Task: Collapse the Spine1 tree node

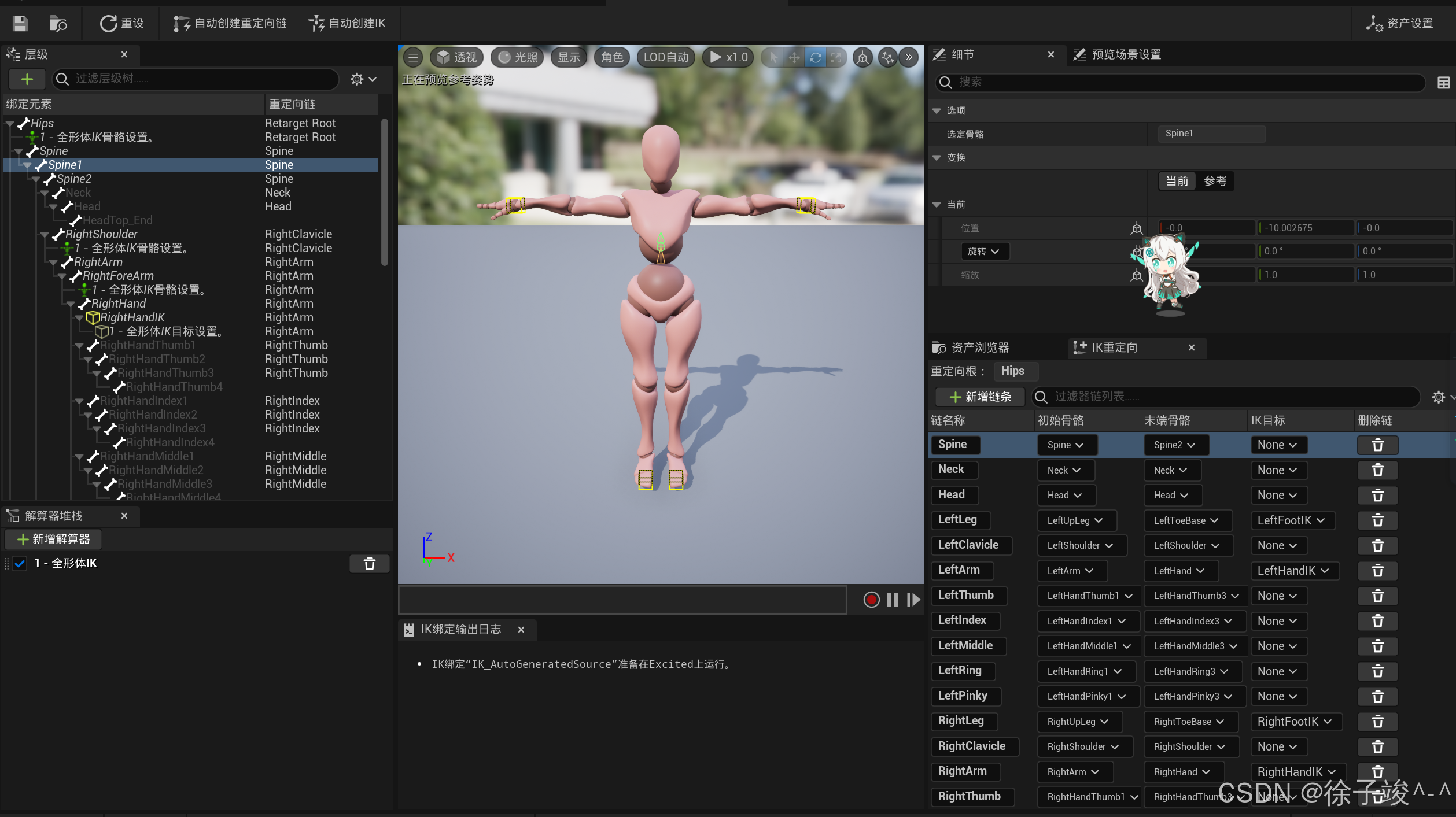Action: tap(27, 165)
